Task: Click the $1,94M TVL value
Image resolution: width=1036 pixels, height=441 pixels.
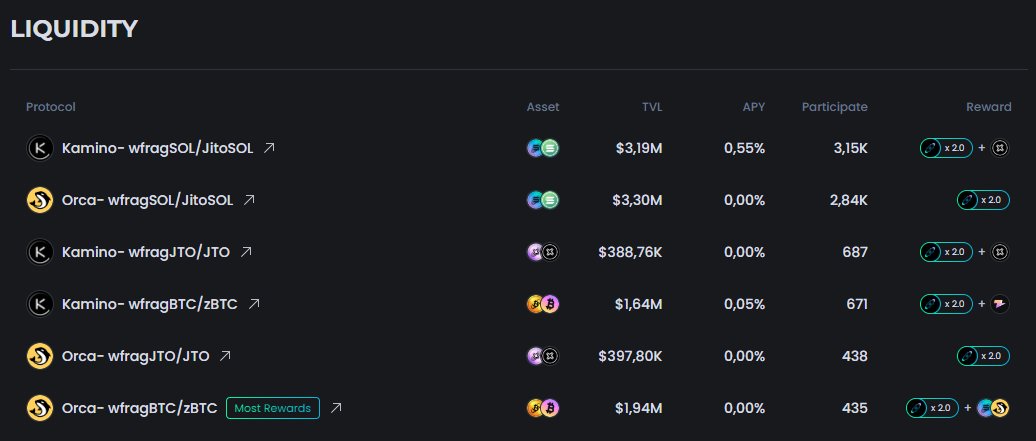Action: click(x=638, y=408)
